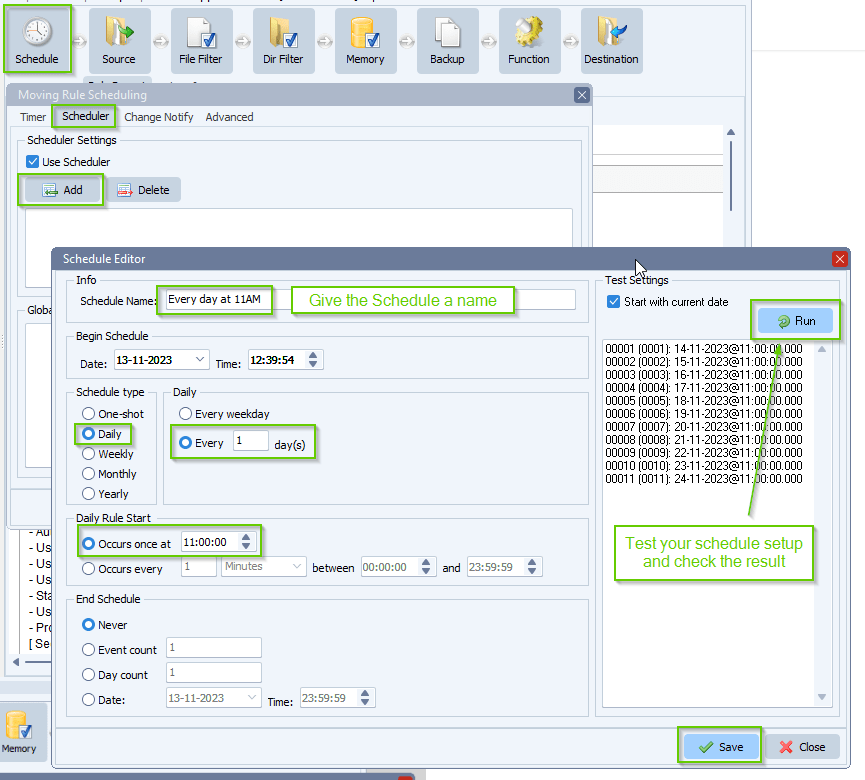
Task: Switch to the Advanced tab
Action: click(x=229, y=117)
